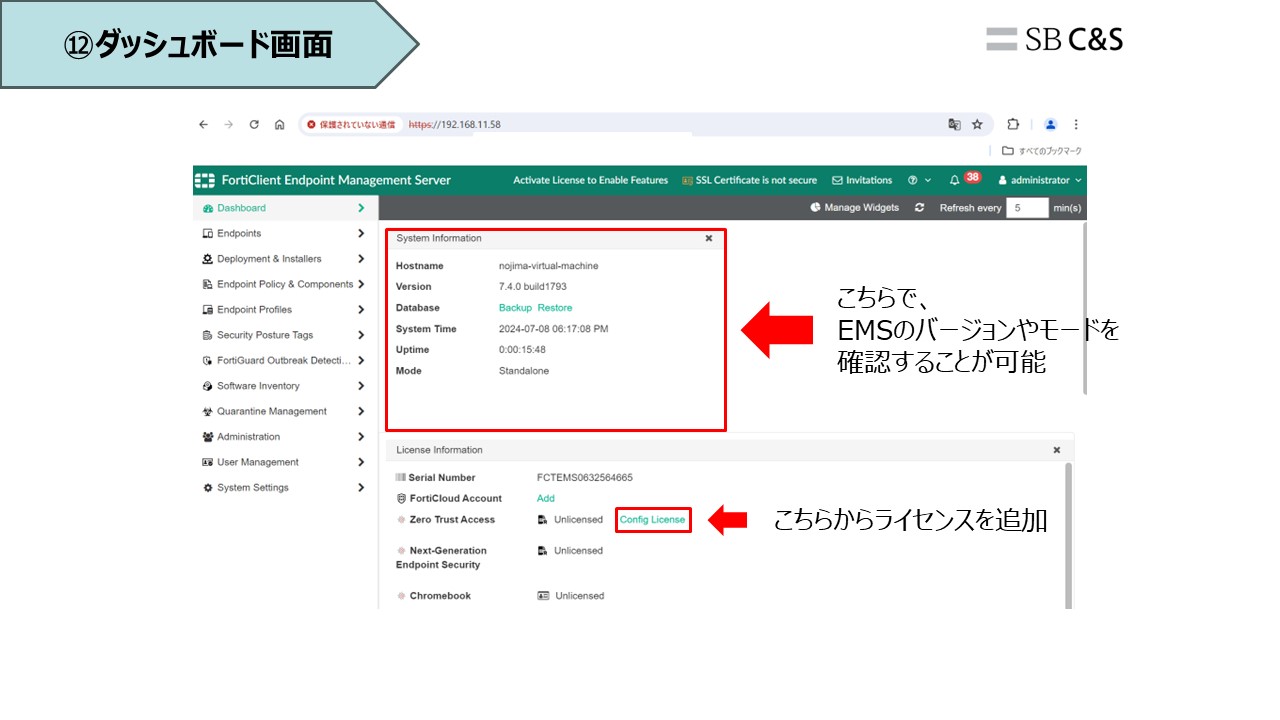Viewport: 1280px width, 720px height.
Task: Expand the Deployment & Installers chevron
Action: pyautogui.click(x=361, y=259)
